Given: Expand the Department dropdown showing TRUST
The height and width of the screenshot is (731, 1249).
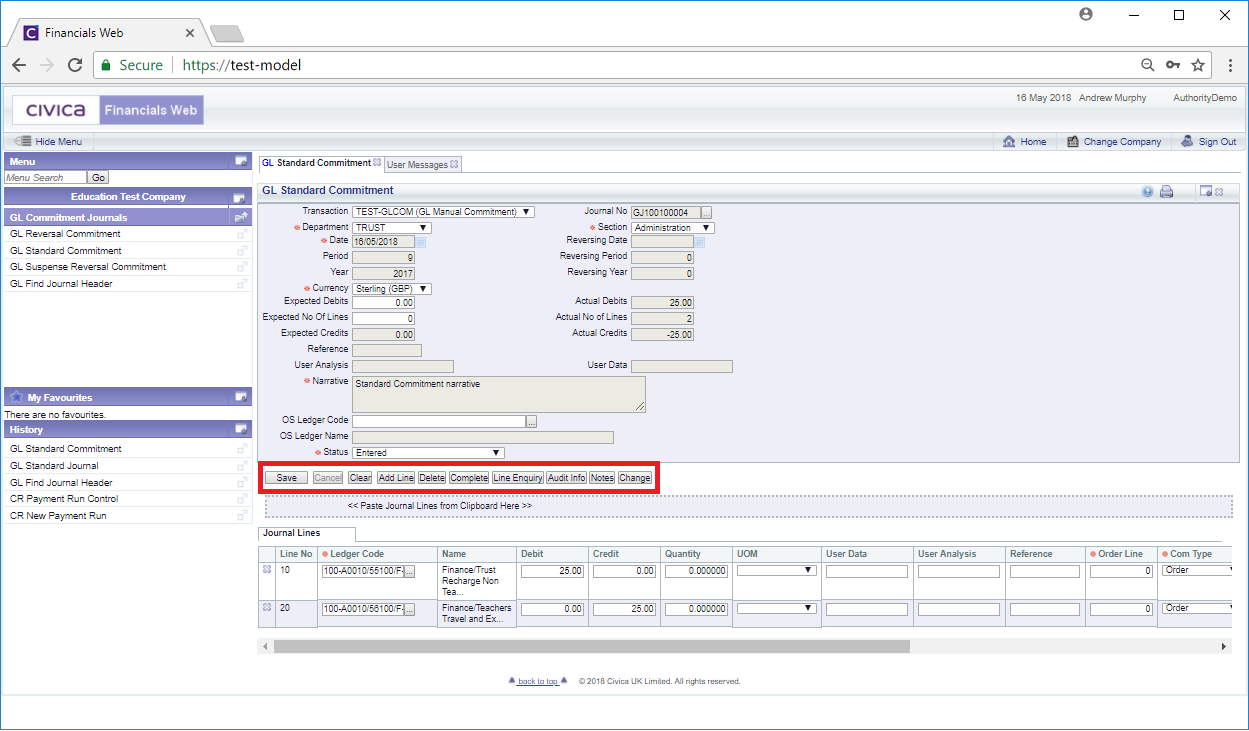Looking at the screenshot, I should tap(392, 228).
